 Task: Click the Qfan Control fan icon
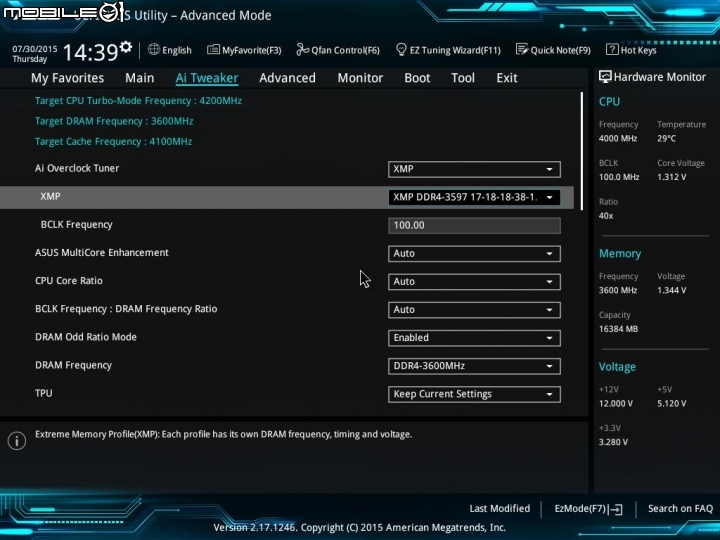[302, 50]
